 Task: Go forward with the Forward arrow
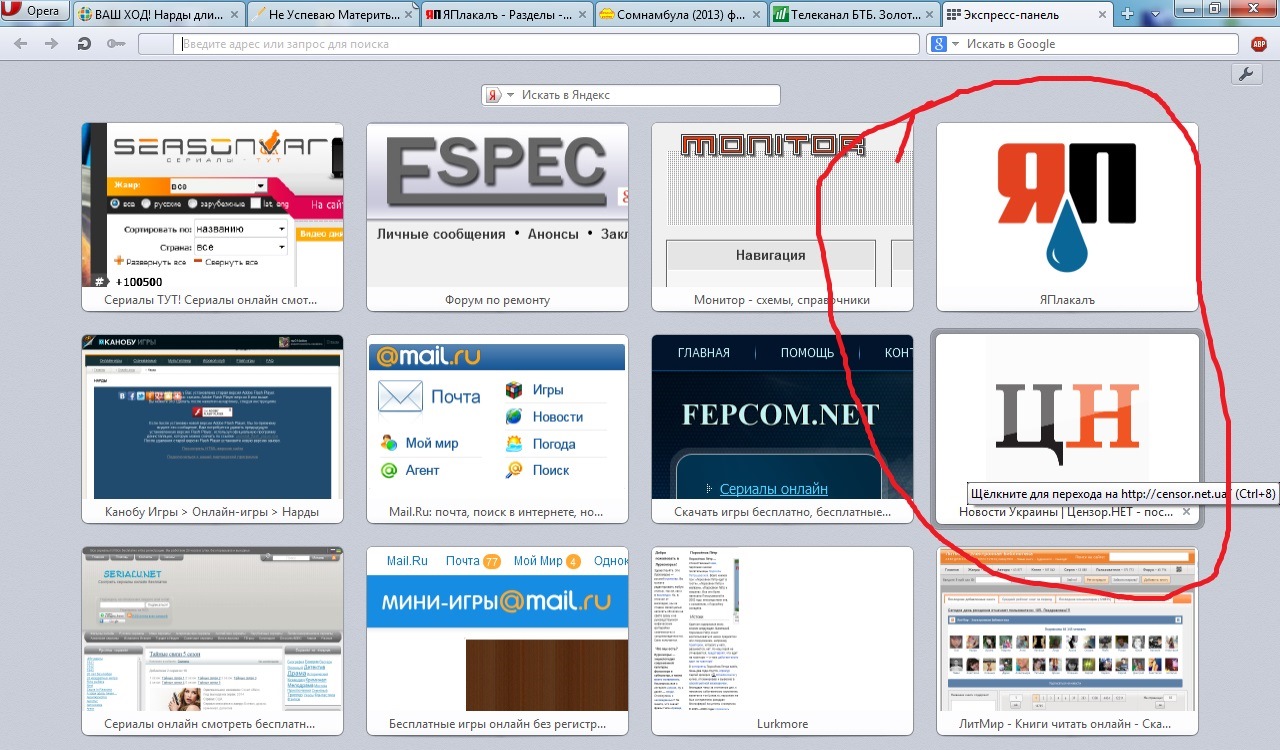tap(50, 44)
